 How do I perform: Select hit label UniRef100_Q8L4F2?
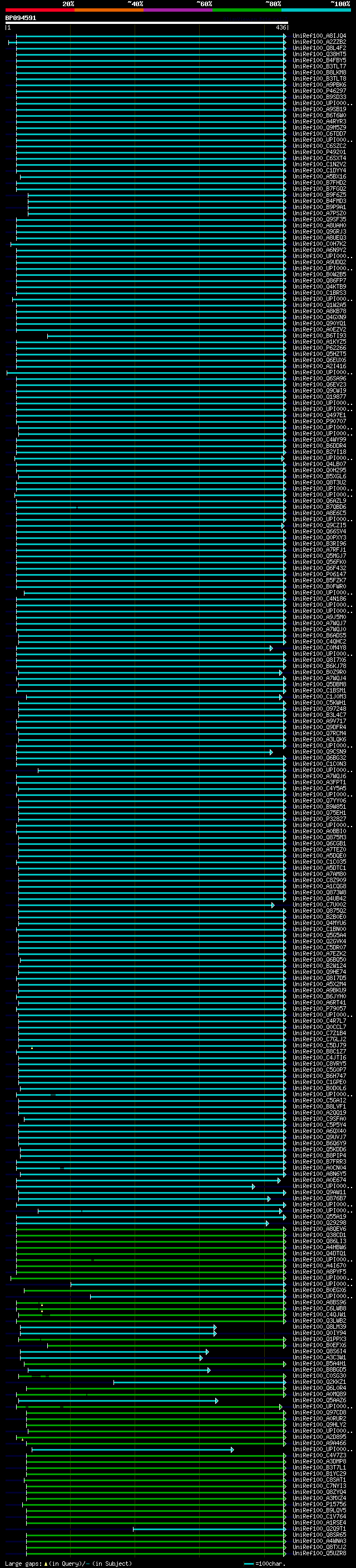pyautogui.click(x=319, y=48)
